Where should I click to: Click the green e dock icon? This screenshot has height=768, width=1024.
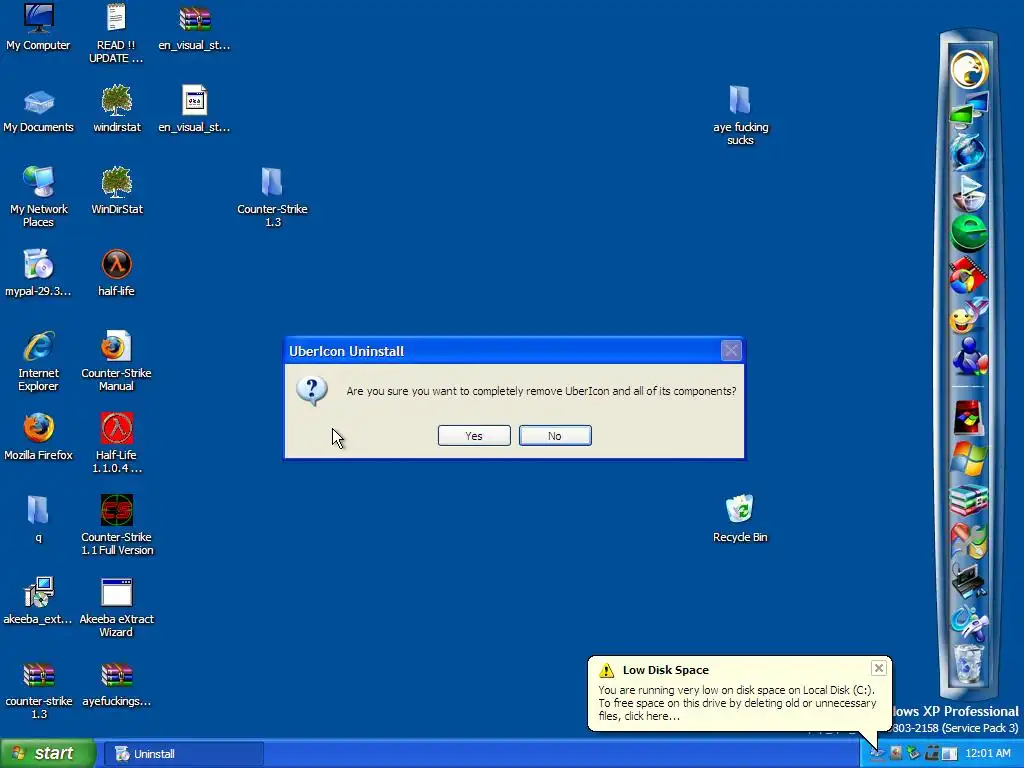click(x=969, y=233)
